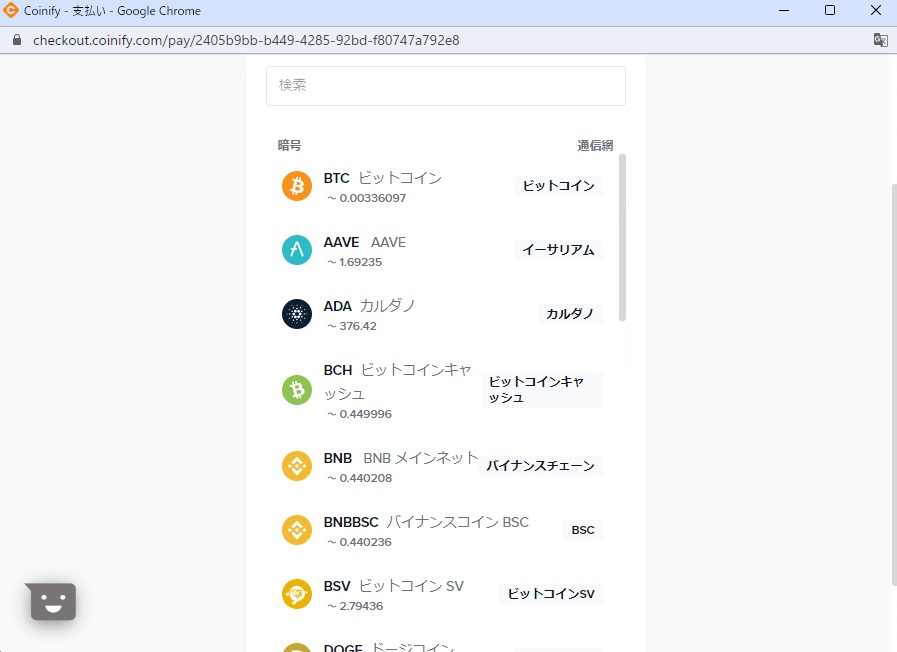
Task: Select the BTC ビットコイン row label
Action: (383, 178)
